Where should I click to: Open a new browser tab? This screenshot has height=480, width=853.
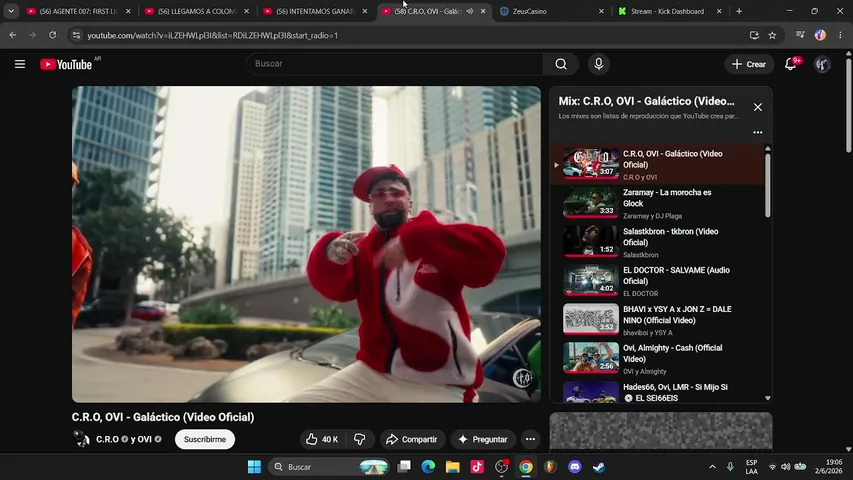[x=739, y=11]
